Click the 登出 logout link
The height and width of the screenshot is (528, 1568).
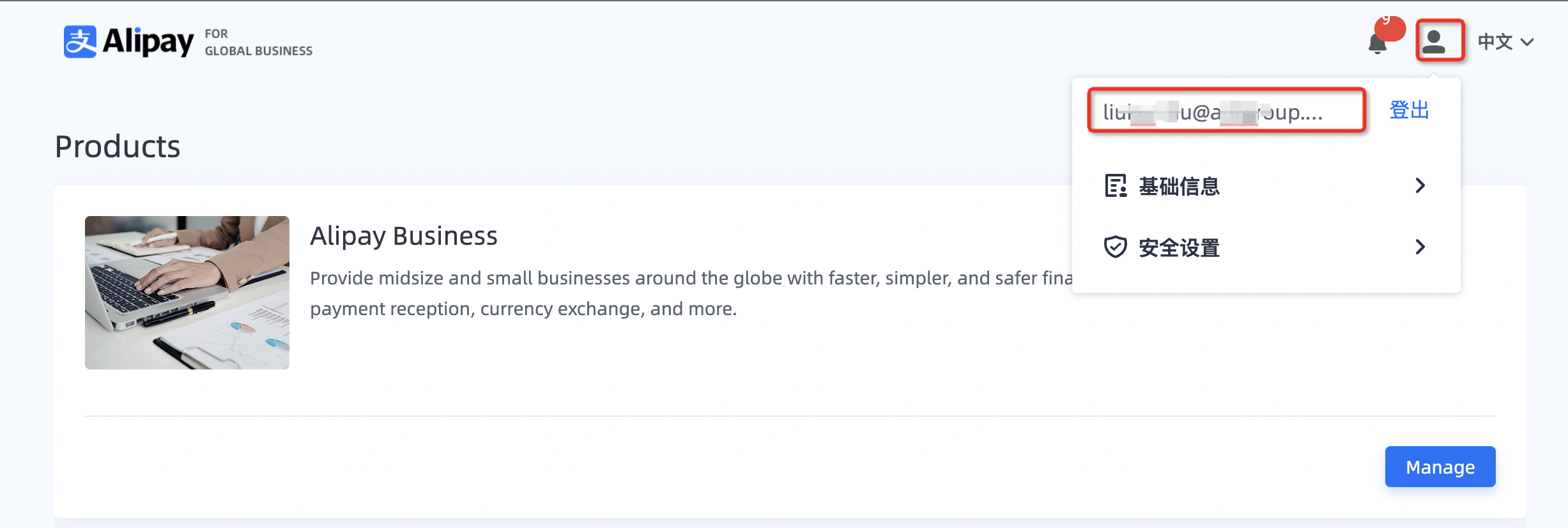pos(1409,111)
